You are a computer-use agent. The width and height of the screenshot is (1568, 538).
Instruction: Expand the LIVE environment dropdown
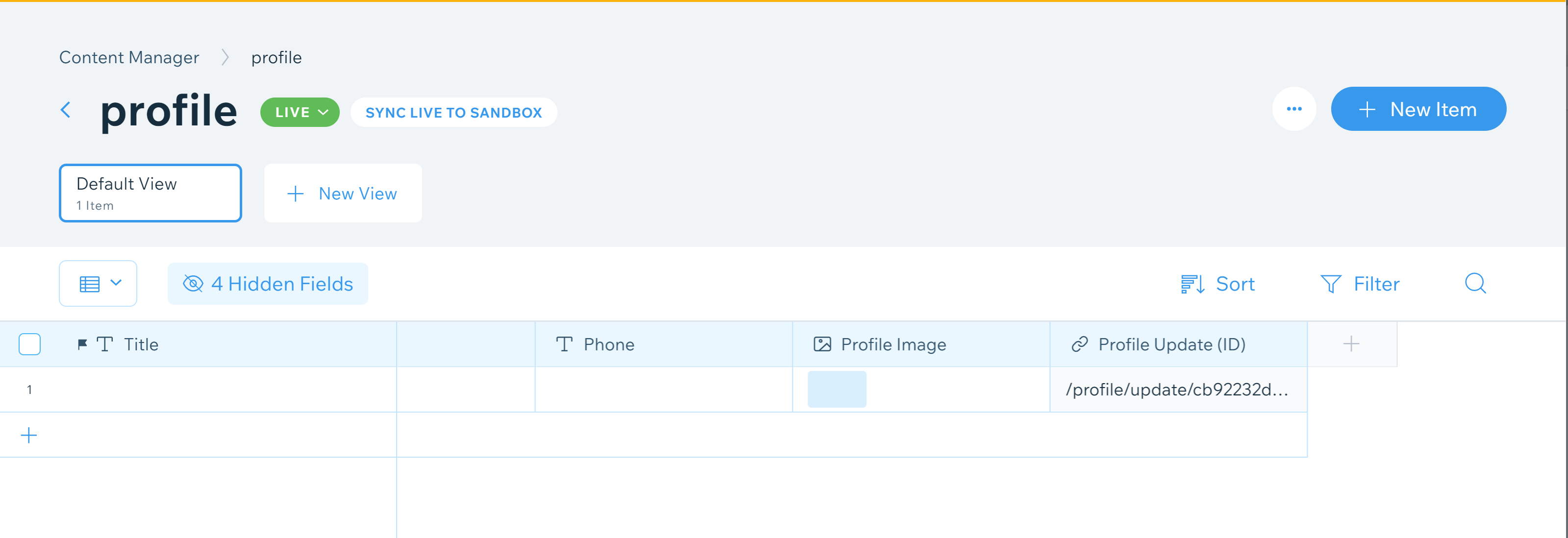[x=300, y=113]
